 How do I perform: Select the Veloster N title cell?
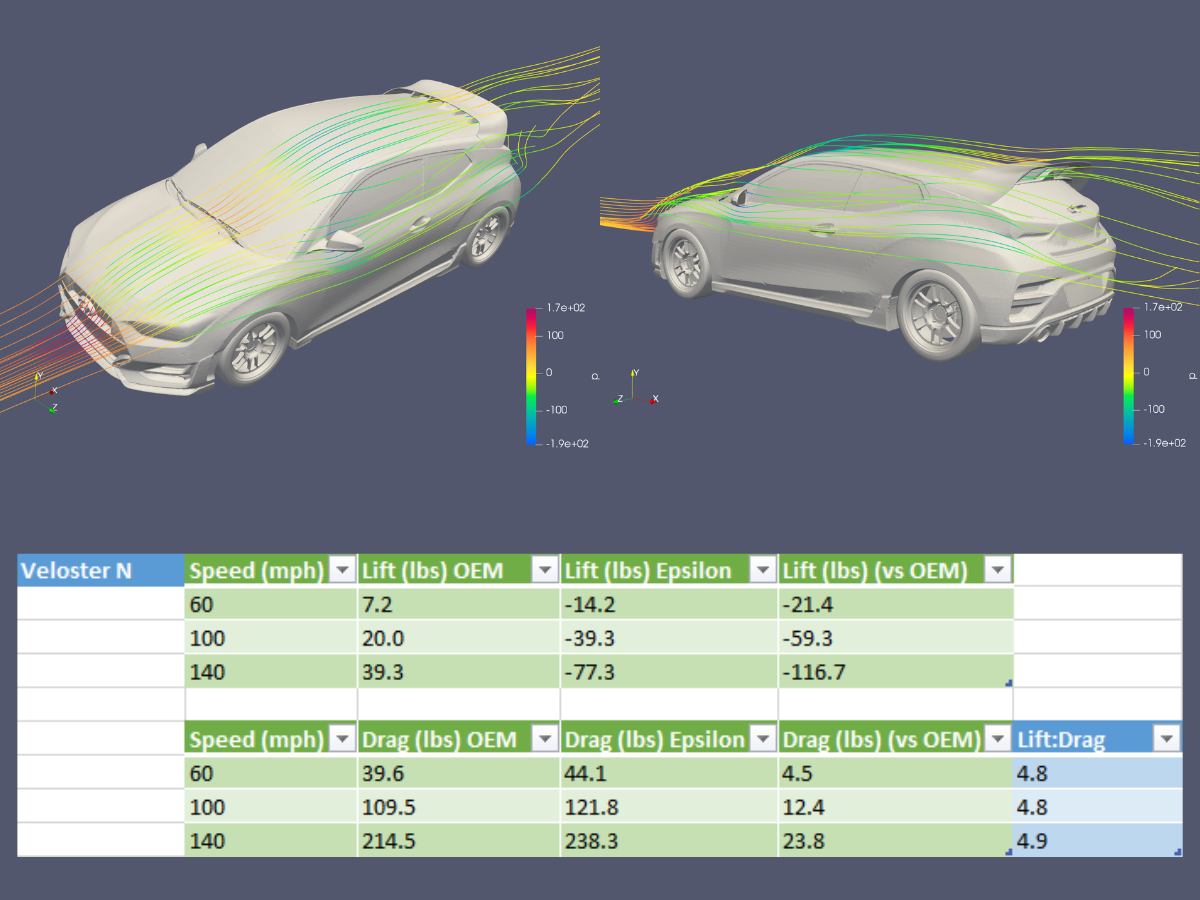[100, 571]
